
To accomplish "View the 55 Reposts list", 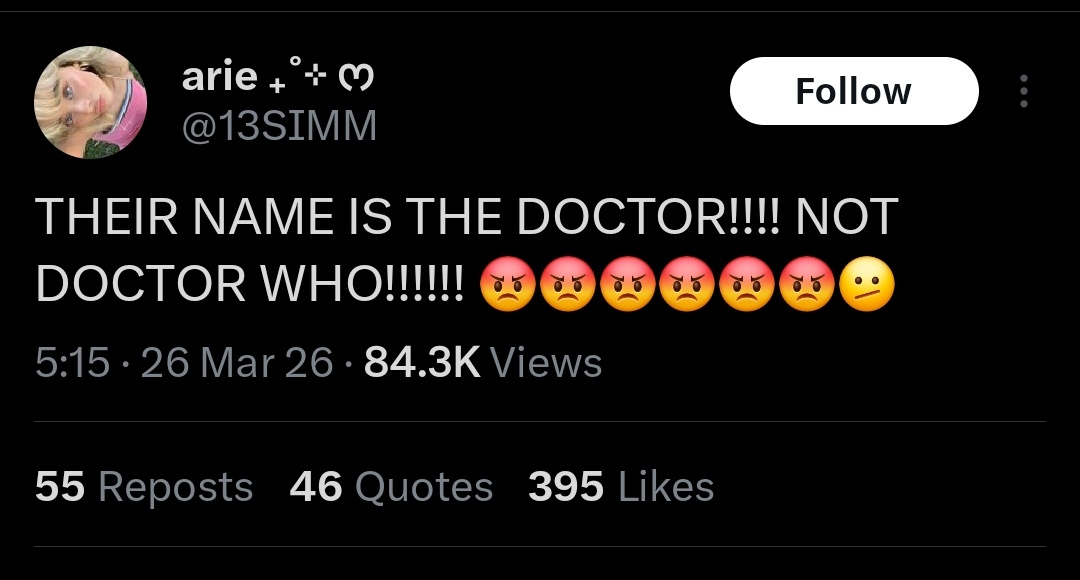I will click(144, 487).
